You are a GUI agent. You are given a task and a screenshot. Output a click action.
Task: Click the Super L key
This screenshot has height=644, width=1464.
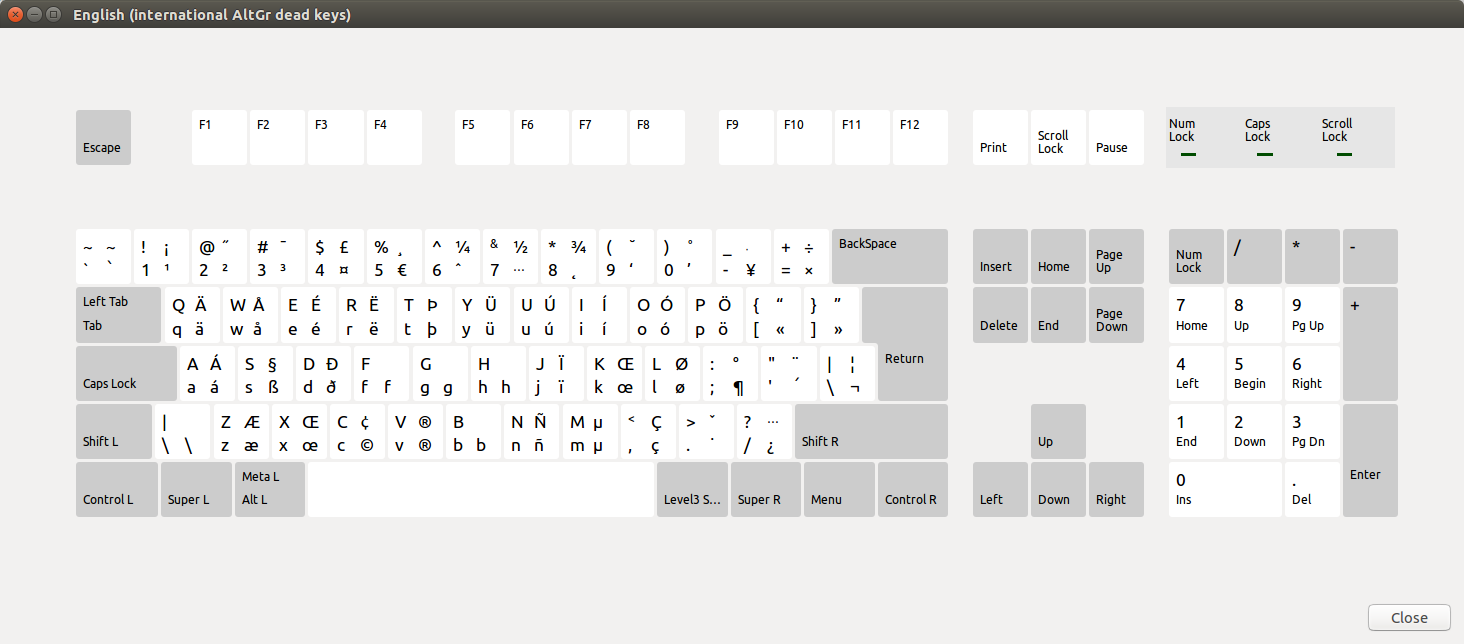click(196, 489)
